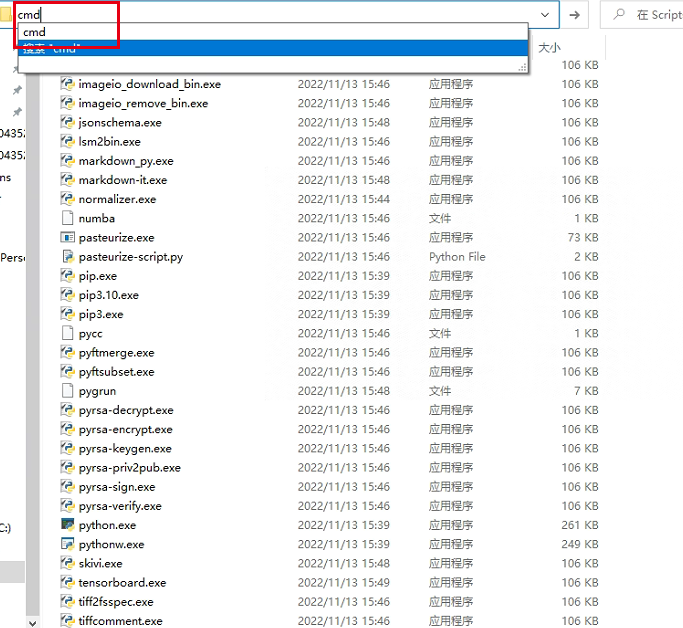Click the tensorboard.exe file icon

68,582
